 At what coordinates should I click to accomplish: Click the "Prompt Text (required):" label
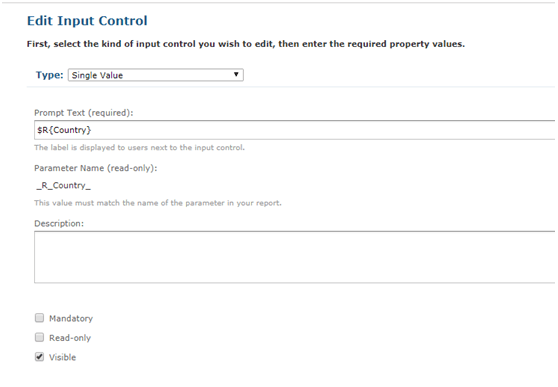coord(84,113)
